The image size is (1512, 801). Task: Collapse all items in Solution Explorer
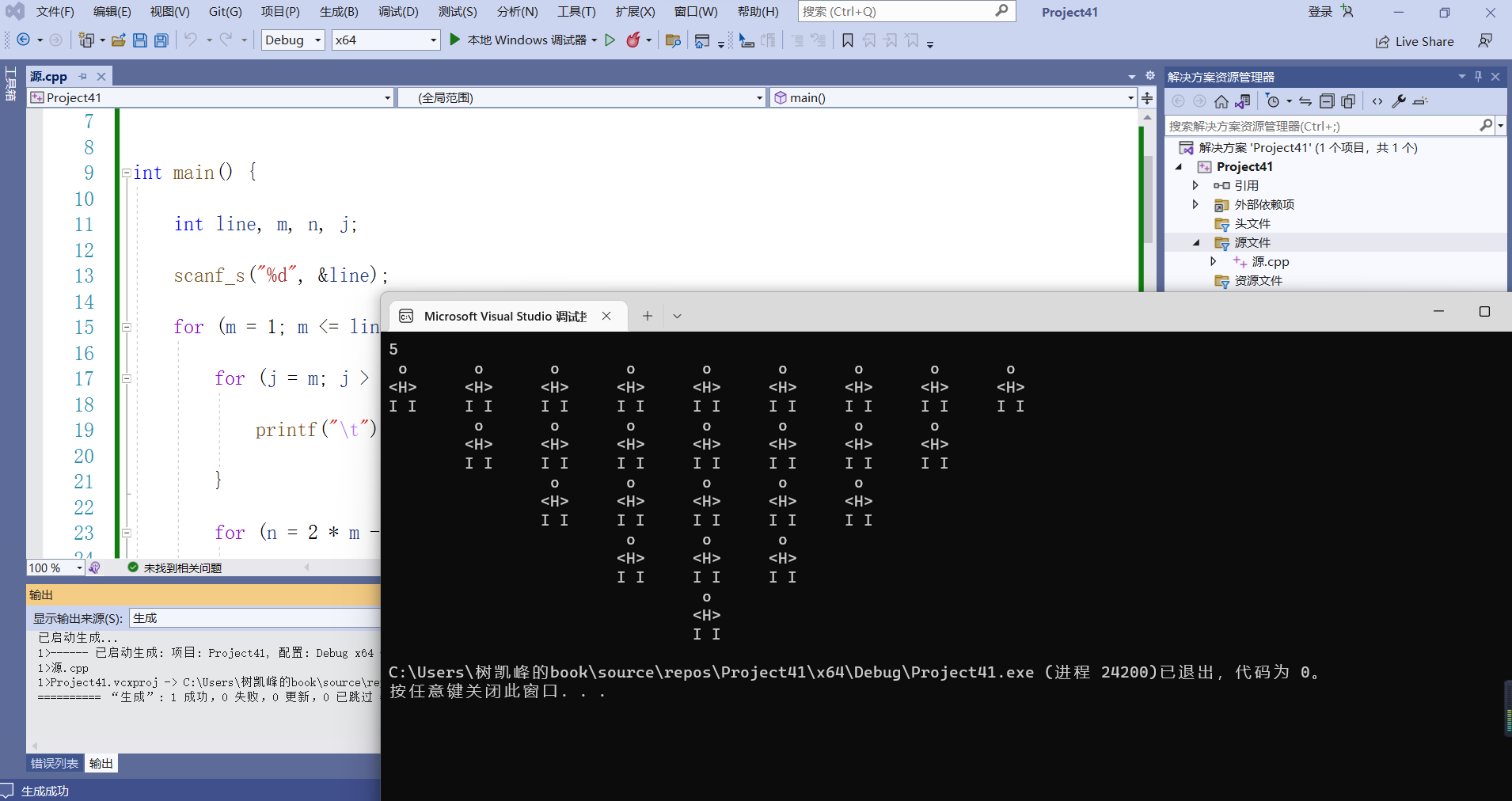pos(1327,101)
